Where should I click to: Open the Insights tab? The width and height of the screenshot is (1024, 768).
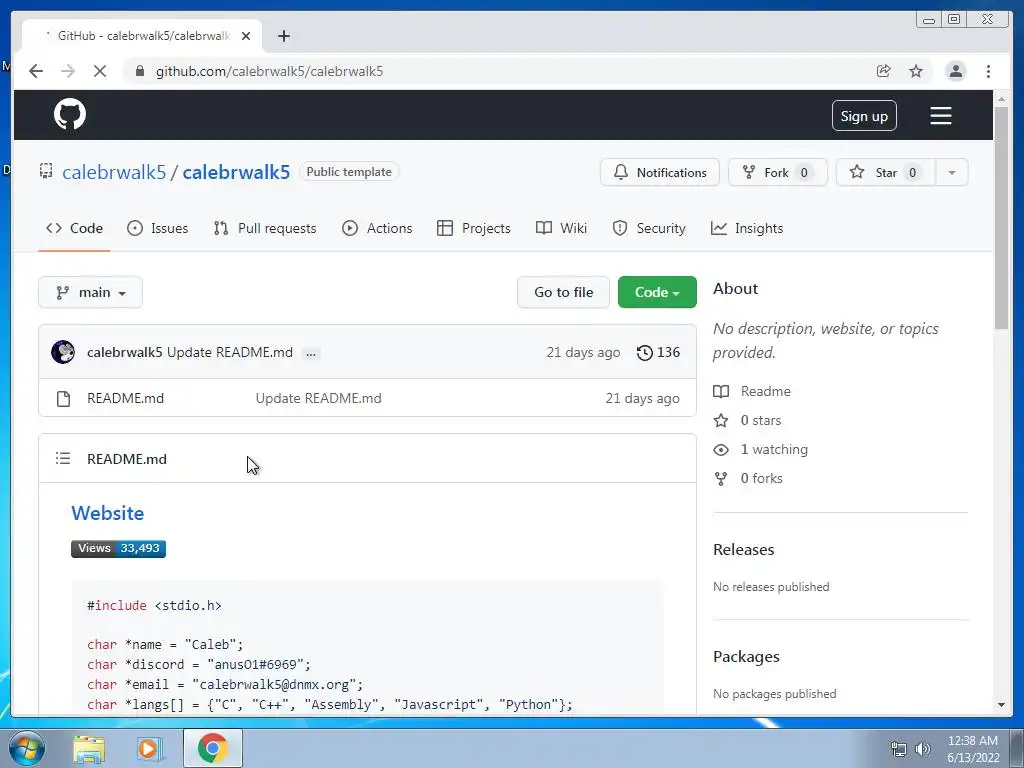click(746, 229)
